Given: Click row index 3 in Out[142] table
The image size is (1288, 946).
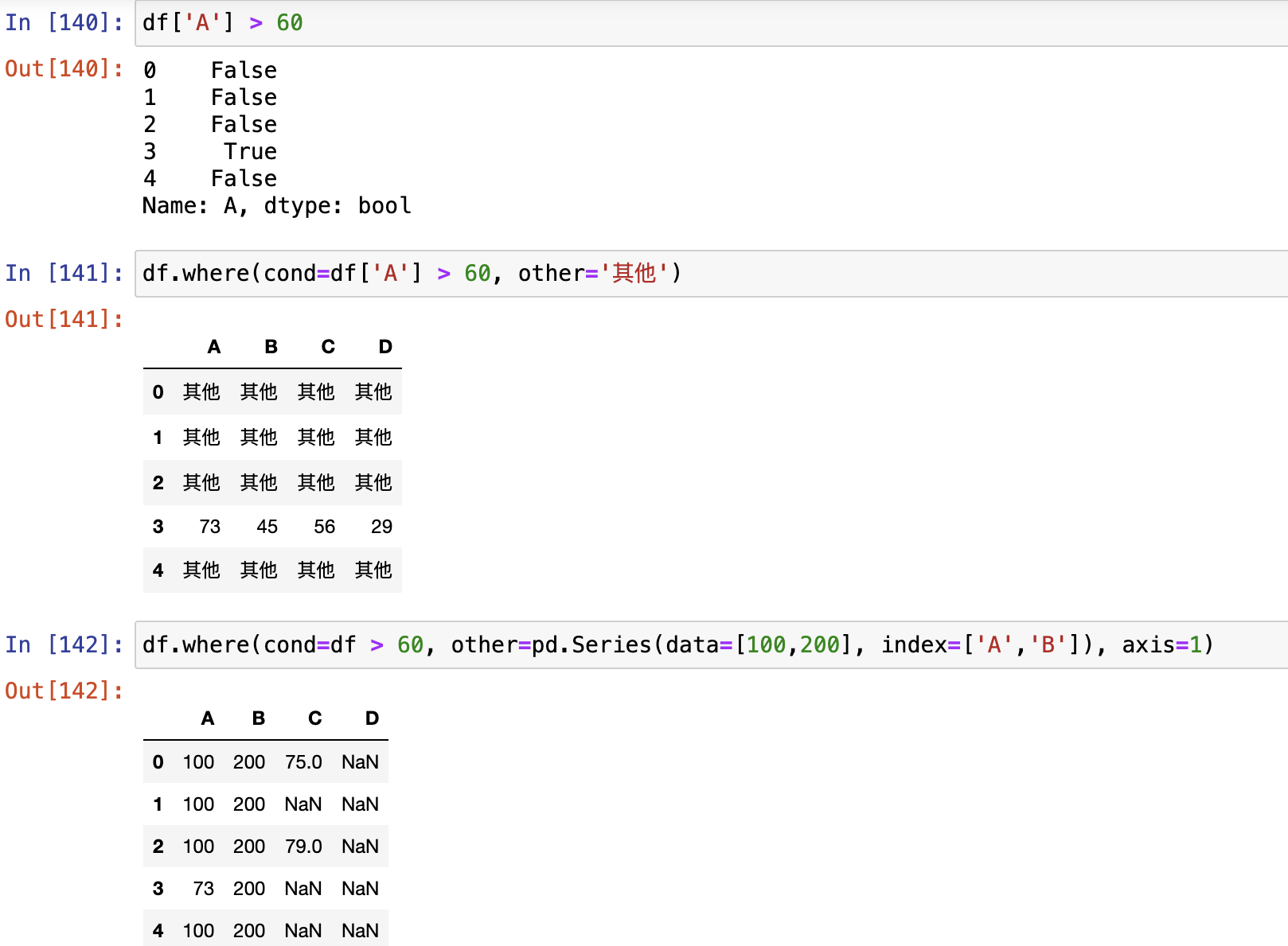Looking at the screenshot, I should [x=158, y=889].
